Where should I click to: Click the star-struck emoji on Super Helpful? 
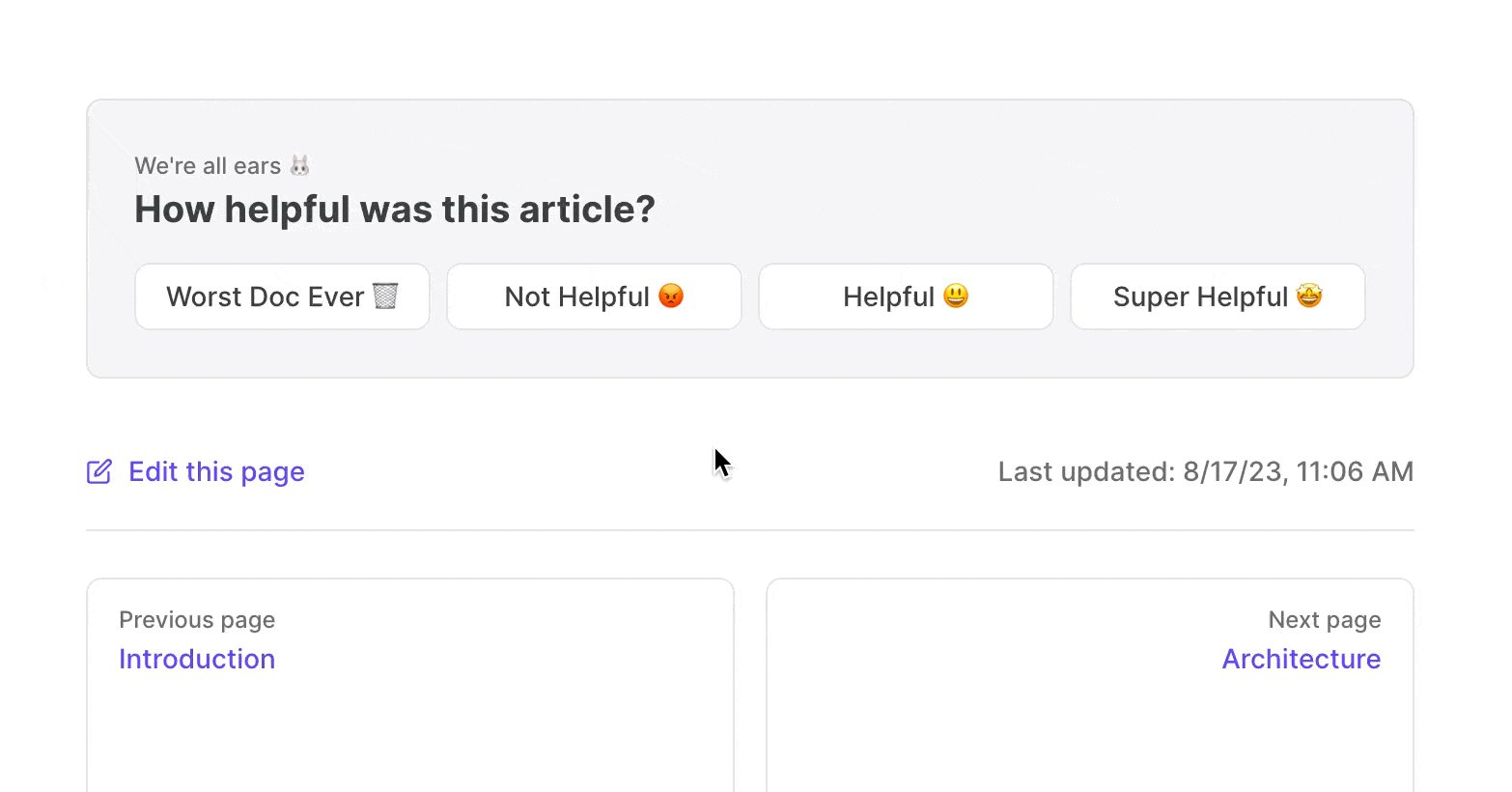(1309, 296)
